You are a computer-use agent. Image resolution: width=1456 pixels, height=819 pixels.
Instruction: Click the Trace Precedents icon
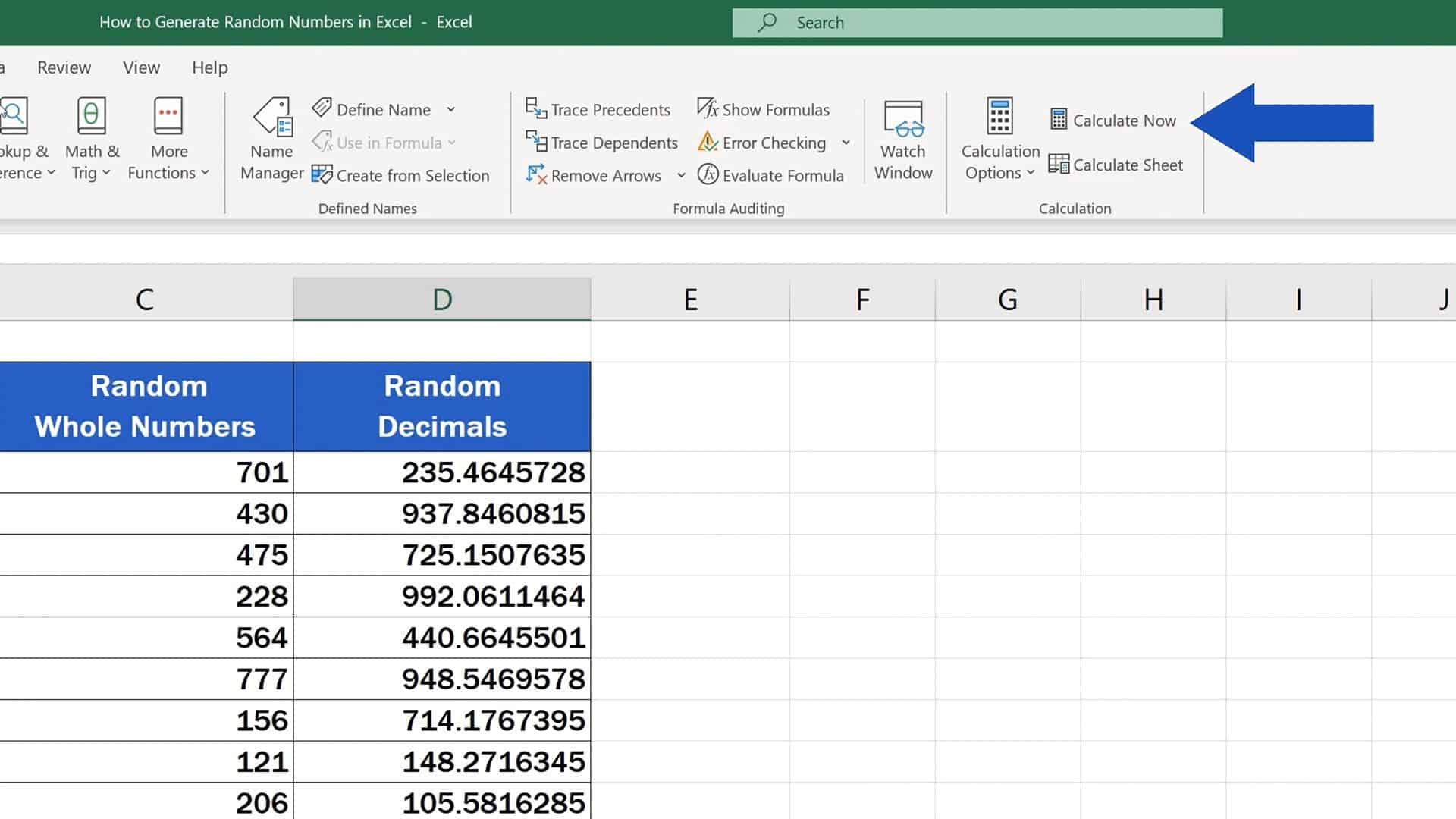(x=598, y=109)
